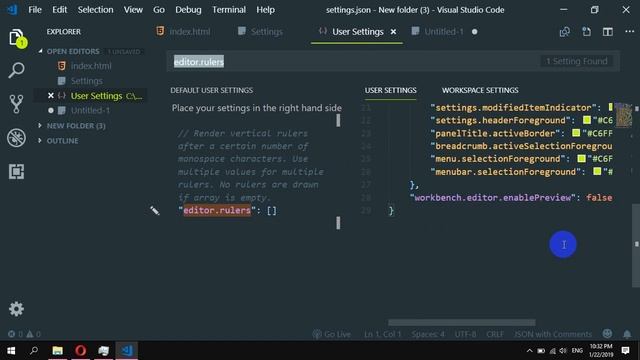Viewport: 640px width, 360px height.
Task: Open File Explorer from the taskbar
Action: tap(58, 351)
